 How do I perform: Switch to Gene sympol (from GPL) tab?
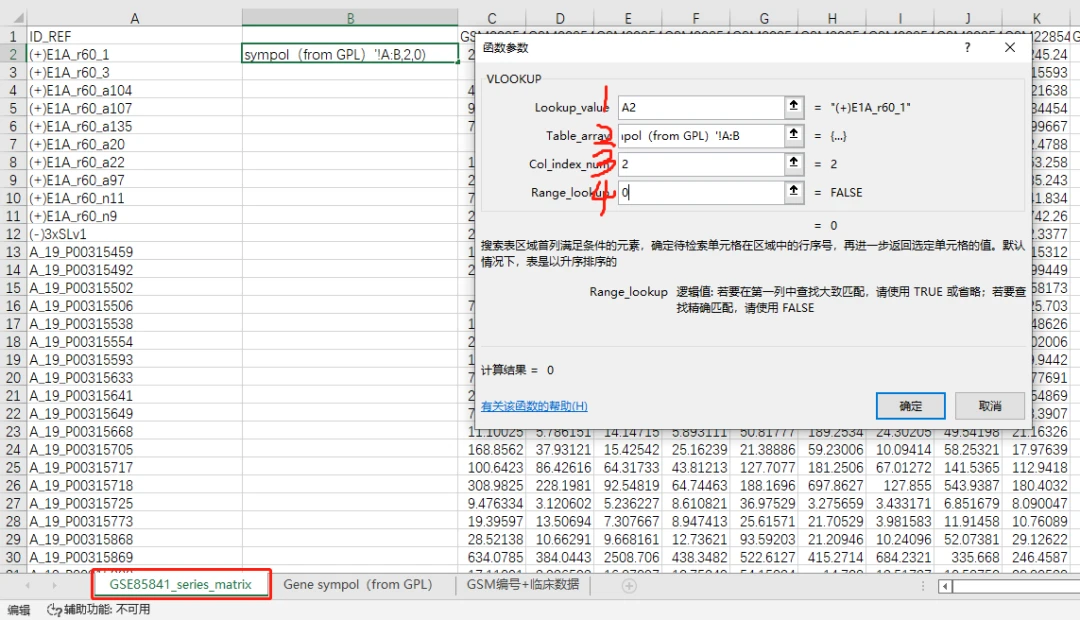coord(357,584)
